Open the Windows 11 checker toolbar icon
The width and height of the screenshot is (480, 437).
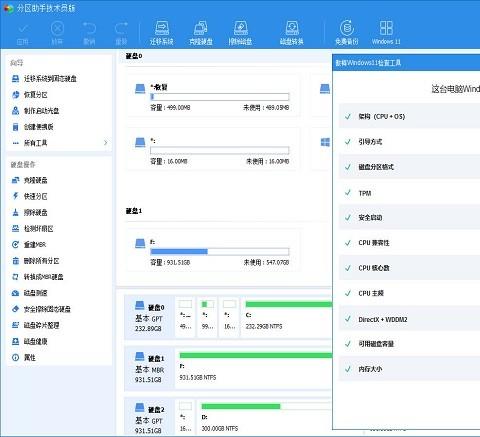click(386, 33)
